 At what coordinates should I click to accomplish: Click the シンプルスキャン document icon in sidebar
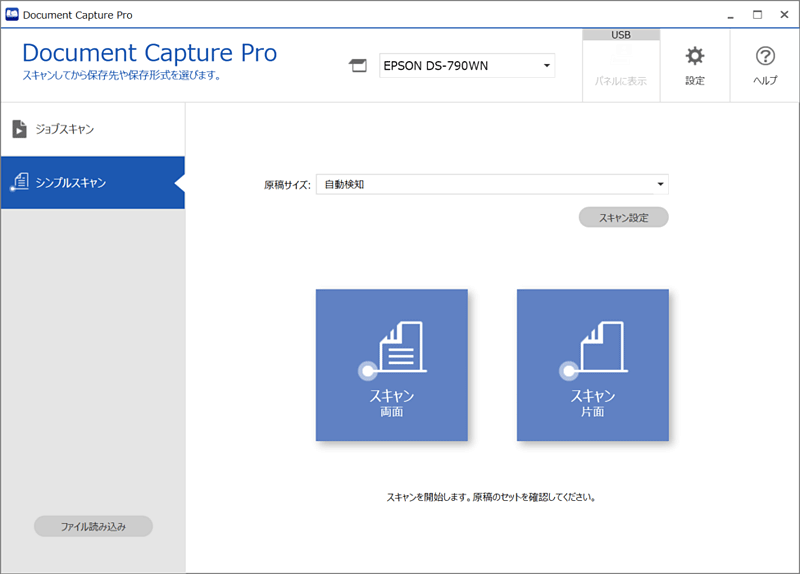coord(19,182)
